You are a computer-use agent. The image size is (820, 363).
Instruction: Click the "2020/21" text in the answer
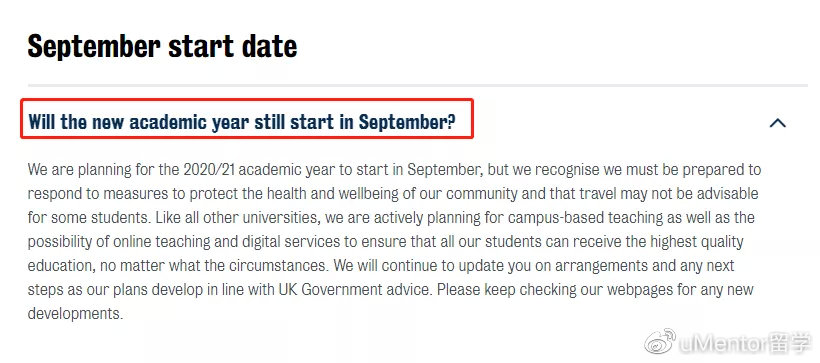(210, 170)
